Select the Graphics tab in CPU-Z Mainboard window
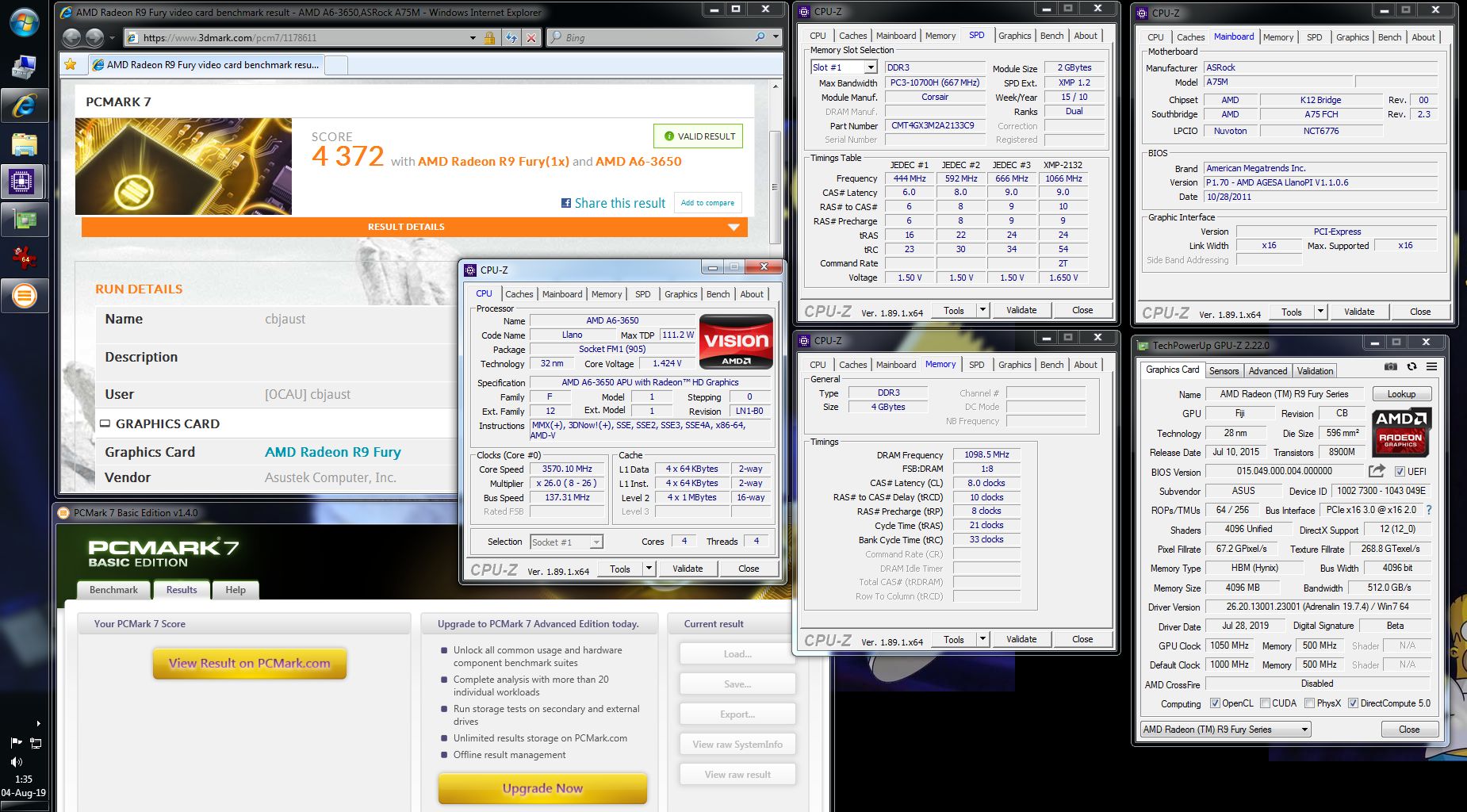 pos(1352,36)
